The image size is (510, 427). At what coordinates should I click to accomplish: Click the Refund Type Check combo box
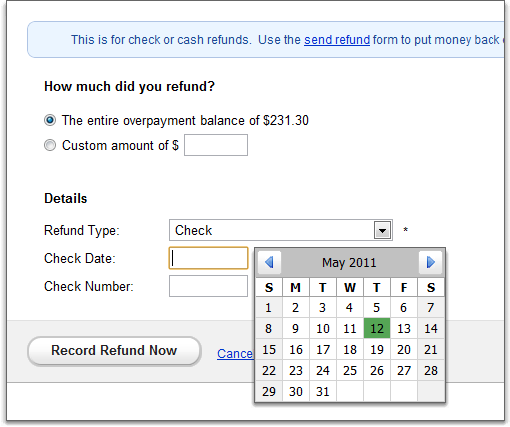click(x=281, y=230)
